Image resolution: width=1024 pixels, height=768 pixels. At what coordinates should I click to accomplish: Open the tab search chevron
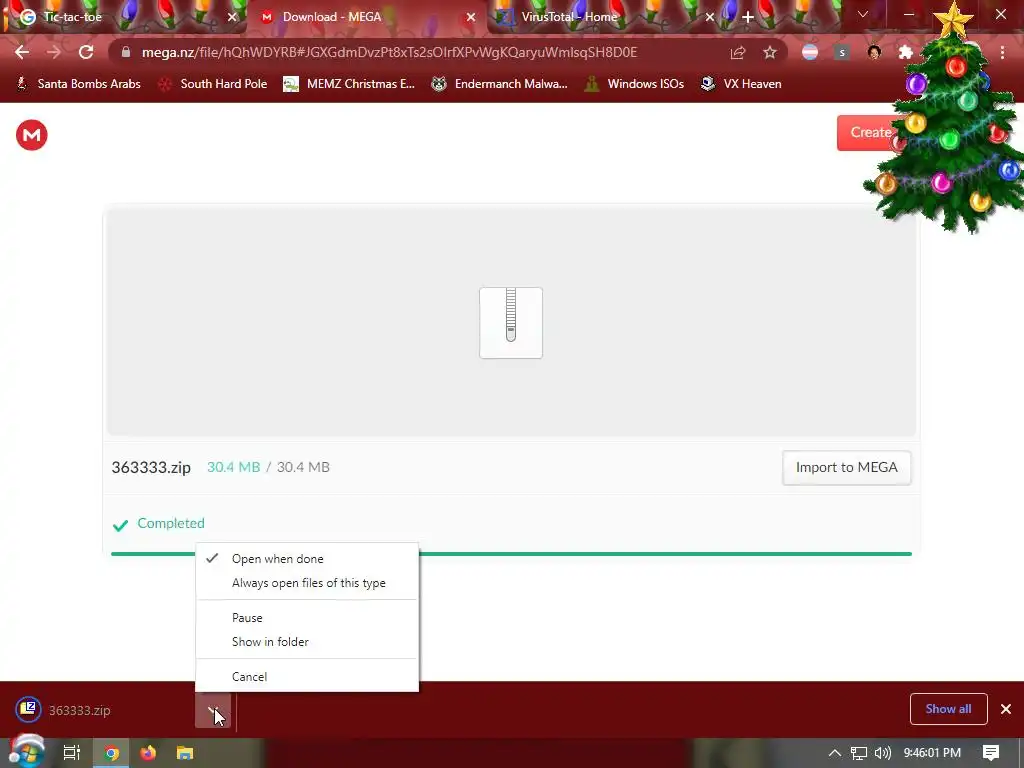tap(863, 14)
